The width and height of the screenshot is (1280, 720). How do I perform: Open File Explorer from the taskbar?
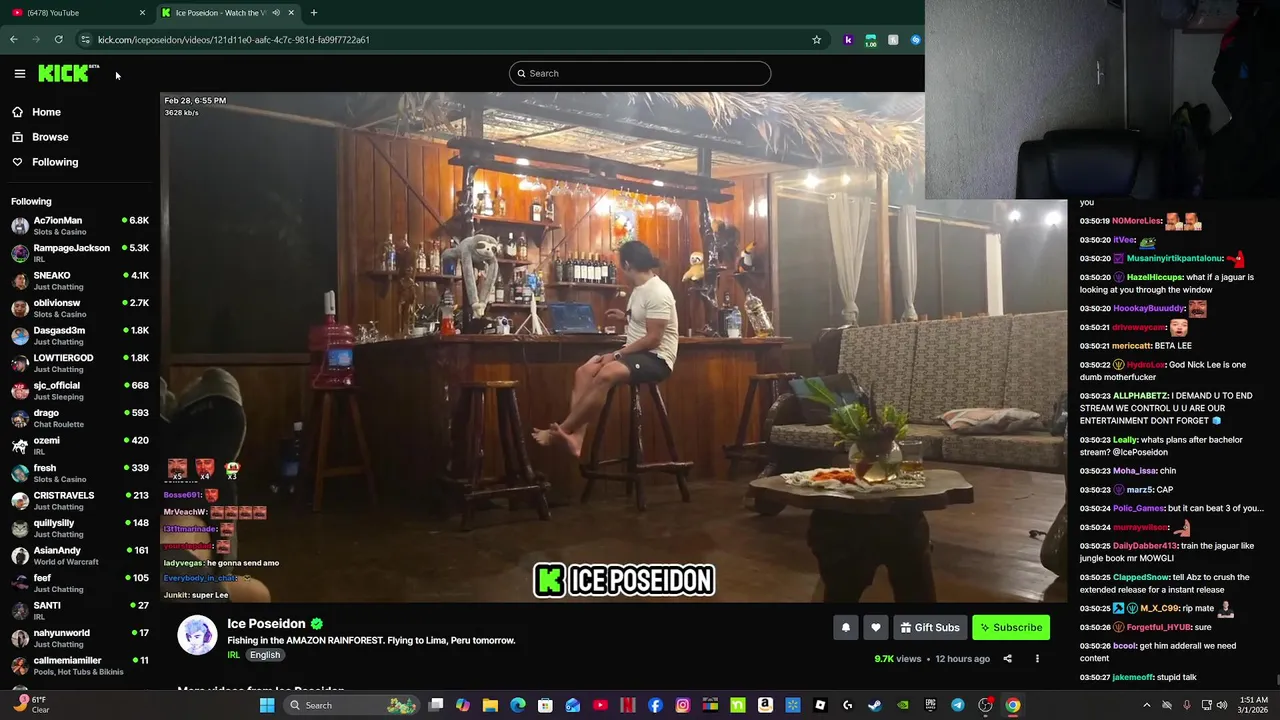click(490, 705)
